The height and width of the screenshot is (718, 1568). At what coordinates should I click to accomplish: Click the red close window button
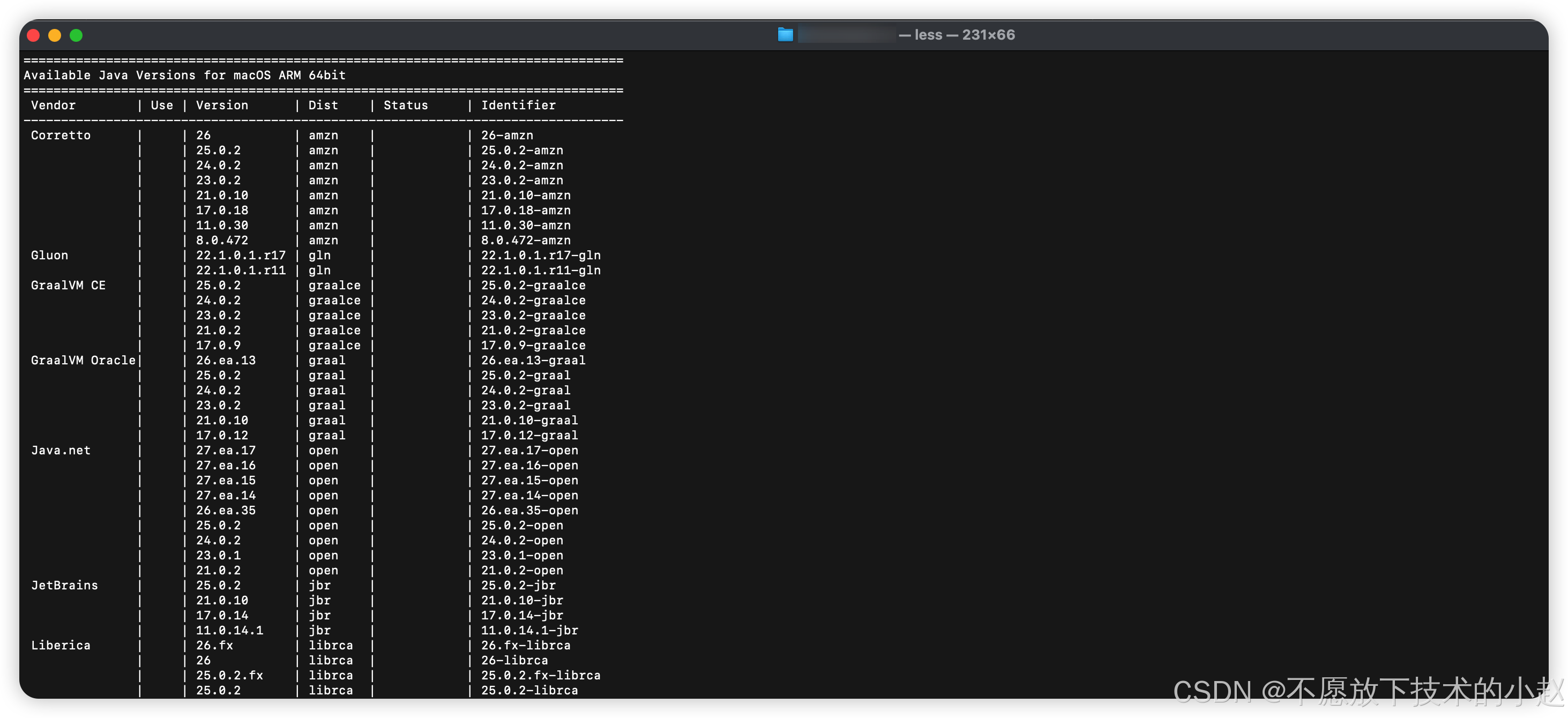pos(33,35)
